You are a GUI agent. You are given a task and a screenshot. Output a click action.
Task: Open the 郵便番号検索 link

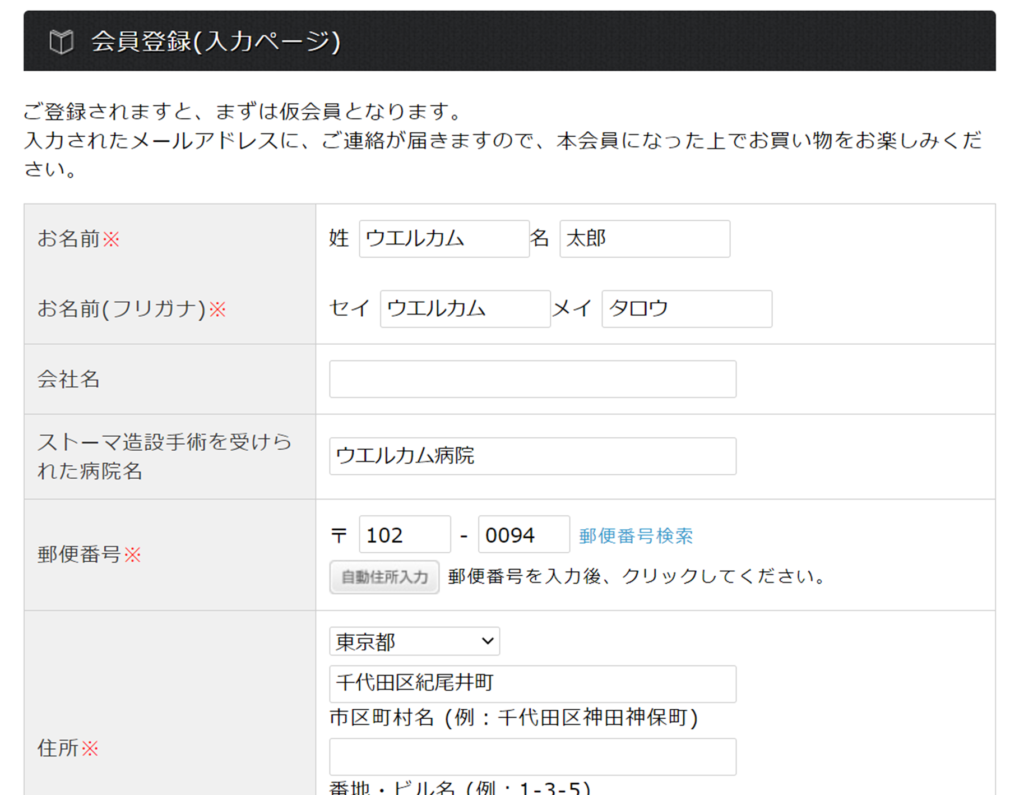(636, 536)
